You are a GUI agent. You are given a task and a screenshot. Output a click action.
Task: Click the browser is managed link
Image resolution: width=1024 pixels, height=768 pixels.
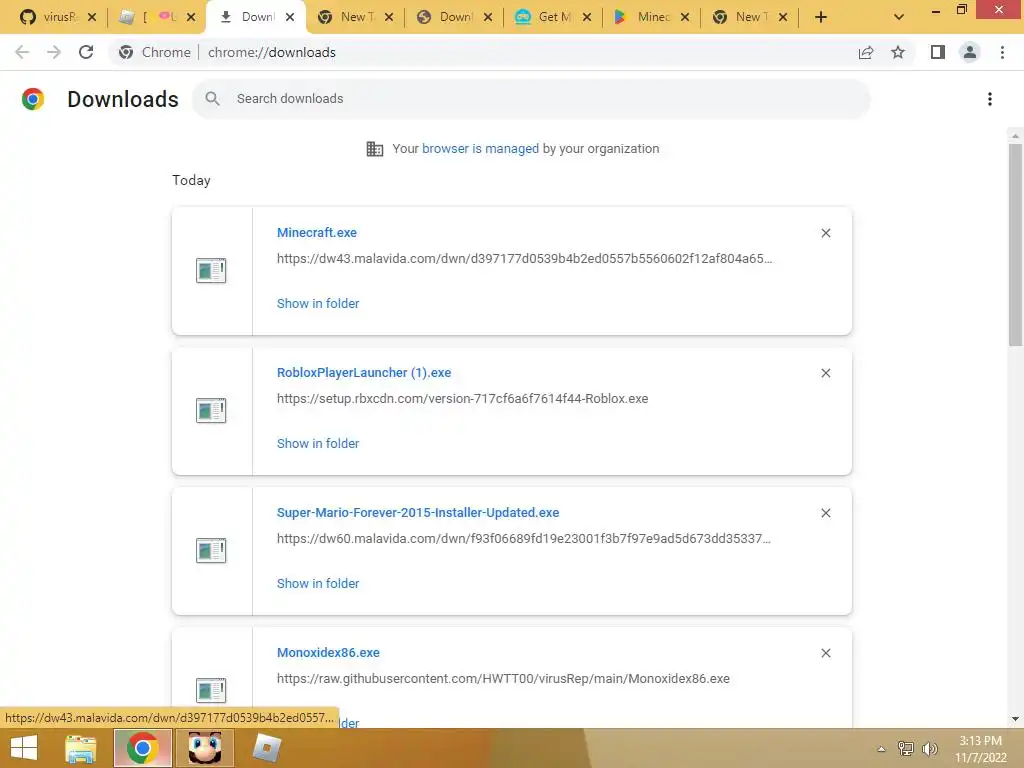[480, 149]
